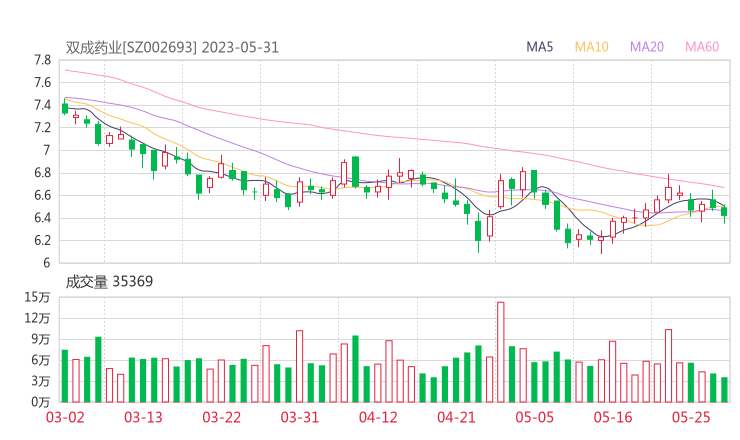The height and width of the screenshot is (440, 740).
Task: Select the first green volume bar at 03-02
Action: pos(65,376)
